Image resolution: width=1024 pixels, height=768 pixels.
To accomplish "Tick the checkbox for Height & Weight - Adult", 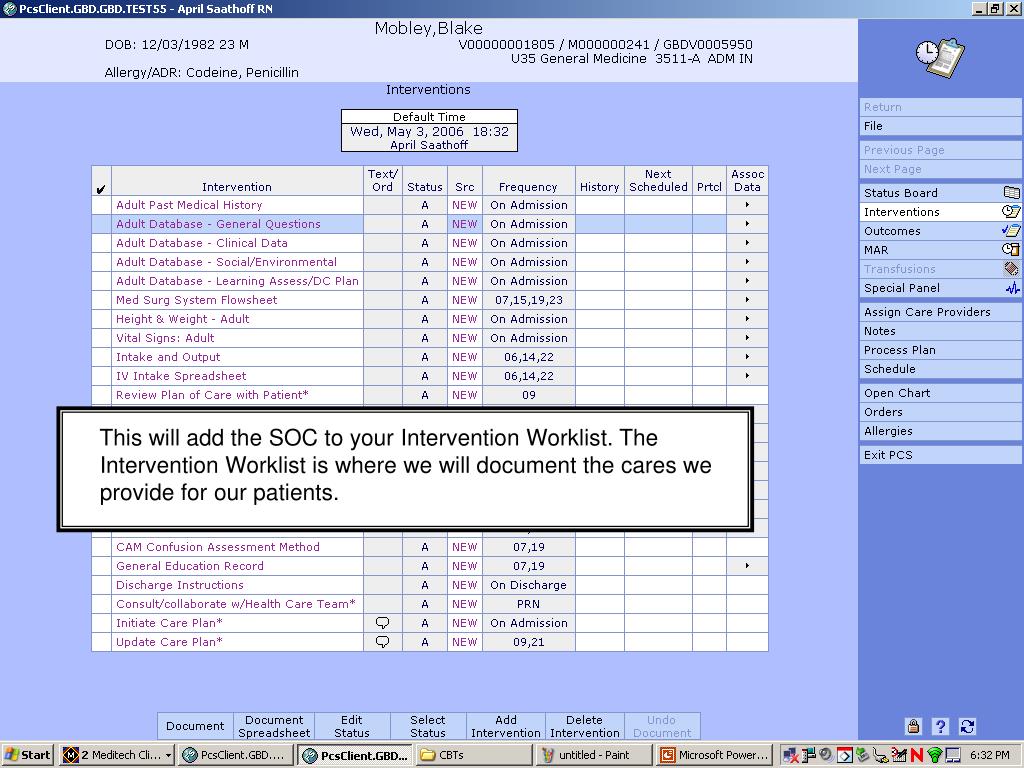I will [x=101, y=319].
